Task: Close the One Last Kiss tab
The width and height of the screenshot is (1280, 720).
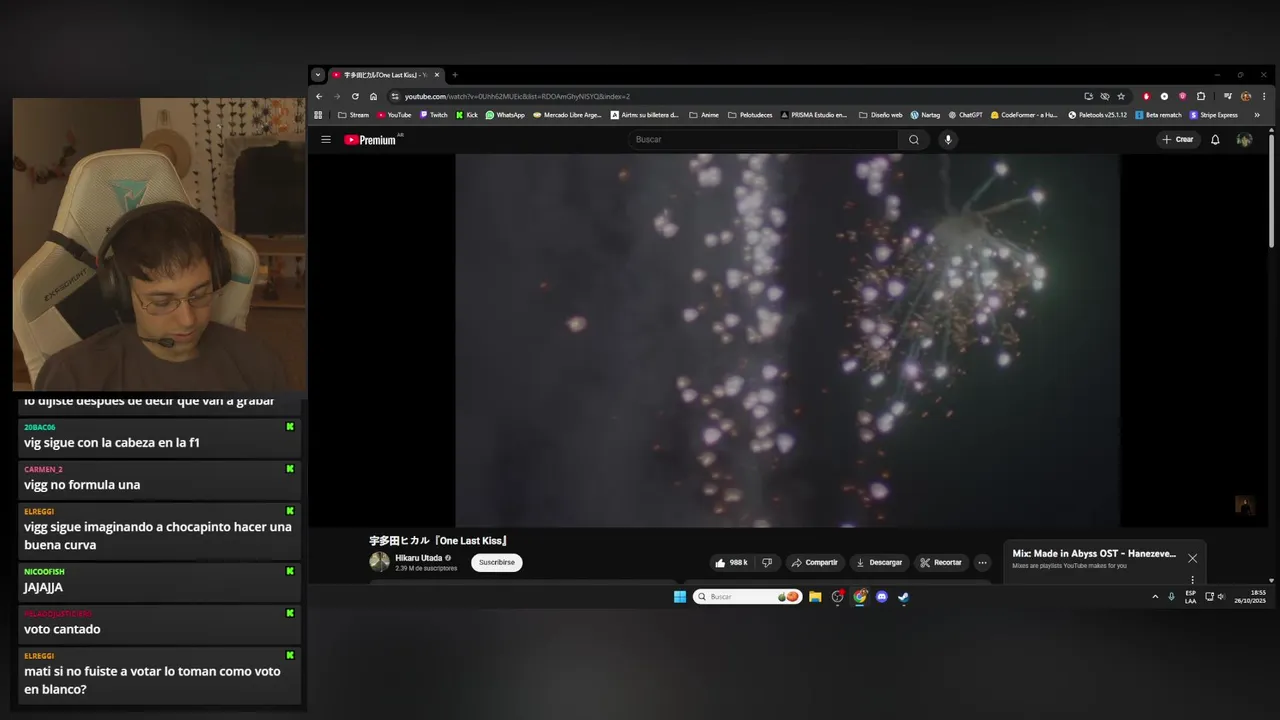Action: [437, 75]
